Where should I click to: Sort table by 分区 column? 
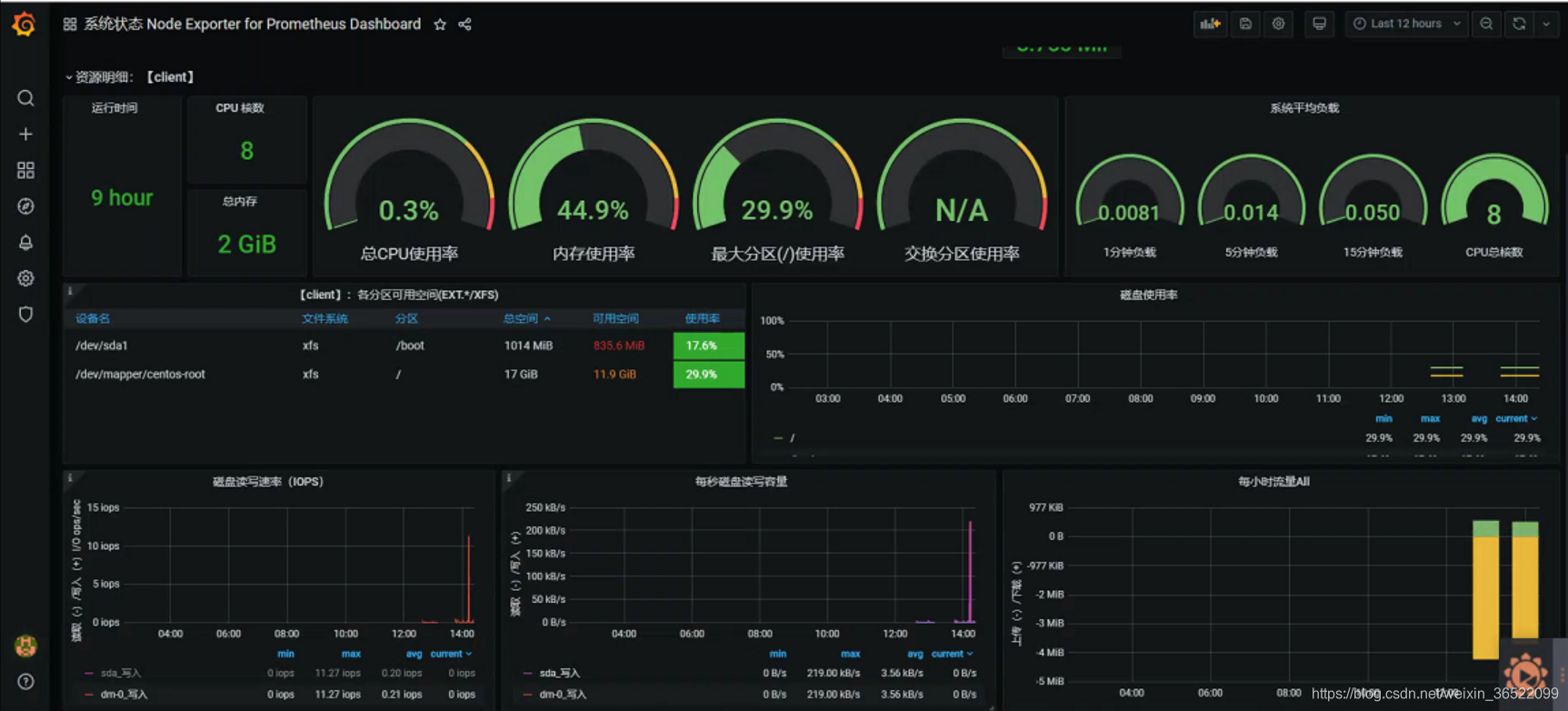406,318
